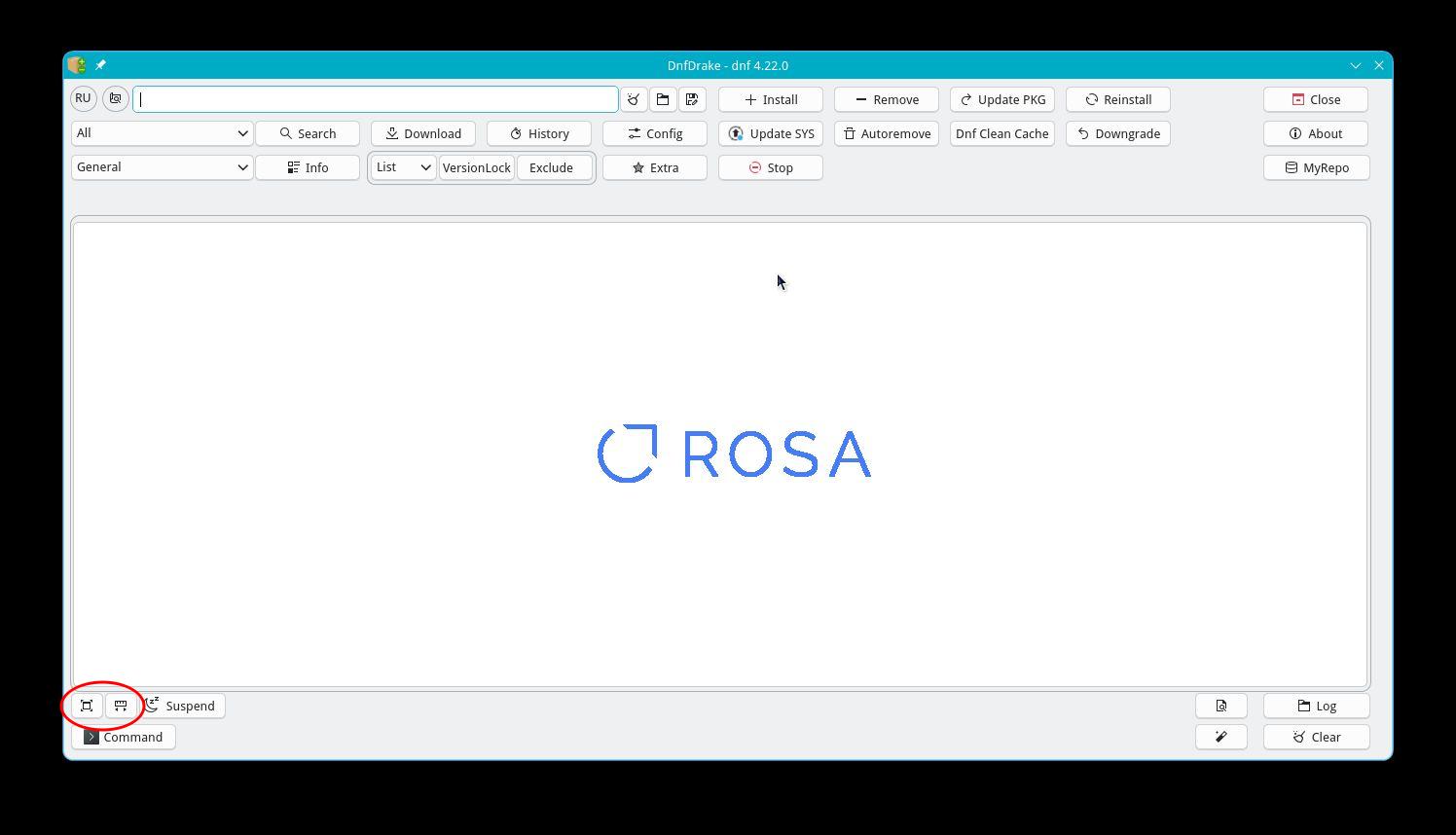
Task: Open the dnf History
Action: (539, 133)
